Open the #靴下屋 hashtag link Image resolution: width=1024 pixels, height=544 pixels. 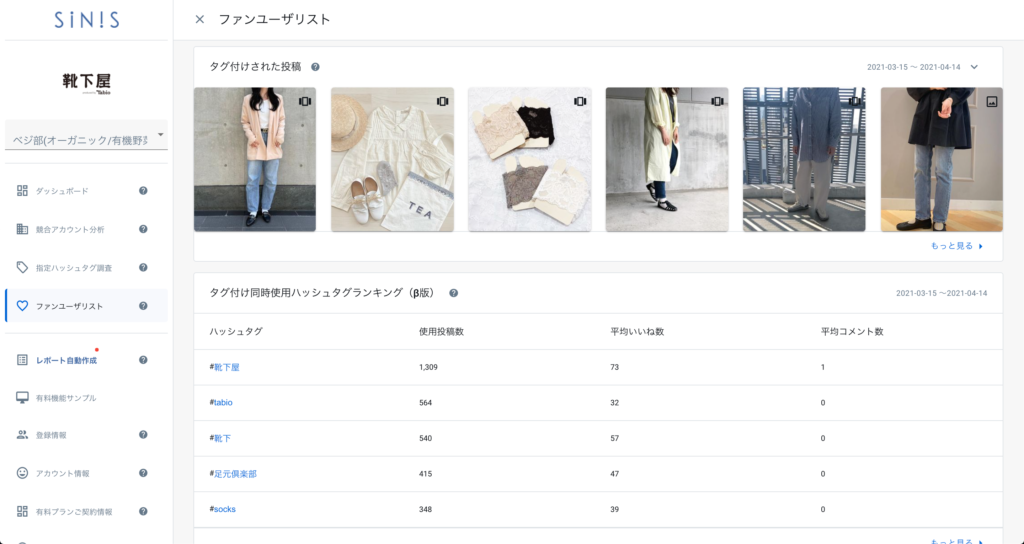(225, 368)
